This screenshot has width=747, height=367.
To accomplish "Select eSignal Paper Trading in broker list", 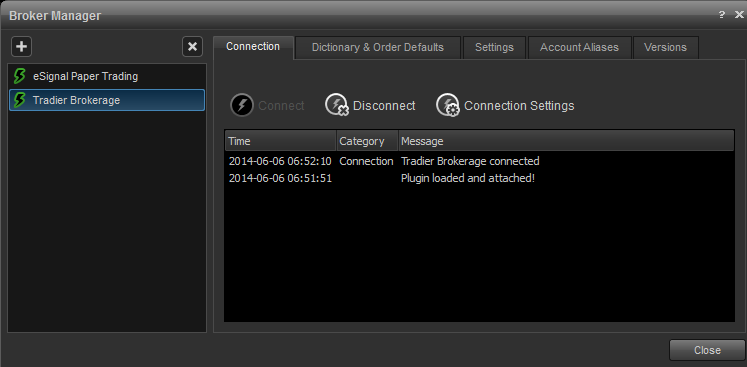I will (x=107, y=76).
